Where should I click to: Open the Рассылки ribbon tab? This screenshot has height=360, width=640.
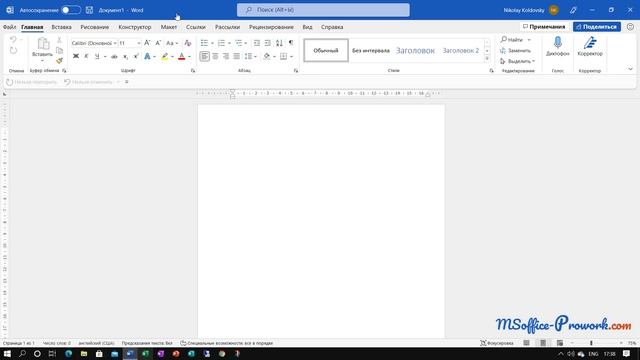(227, 27)
